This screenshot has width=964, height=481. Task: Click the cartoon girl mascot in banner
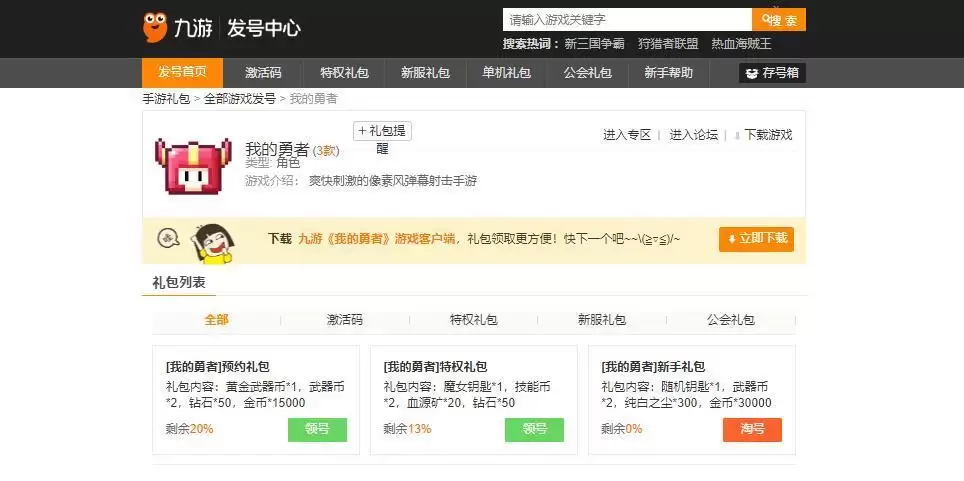(213, 244)
